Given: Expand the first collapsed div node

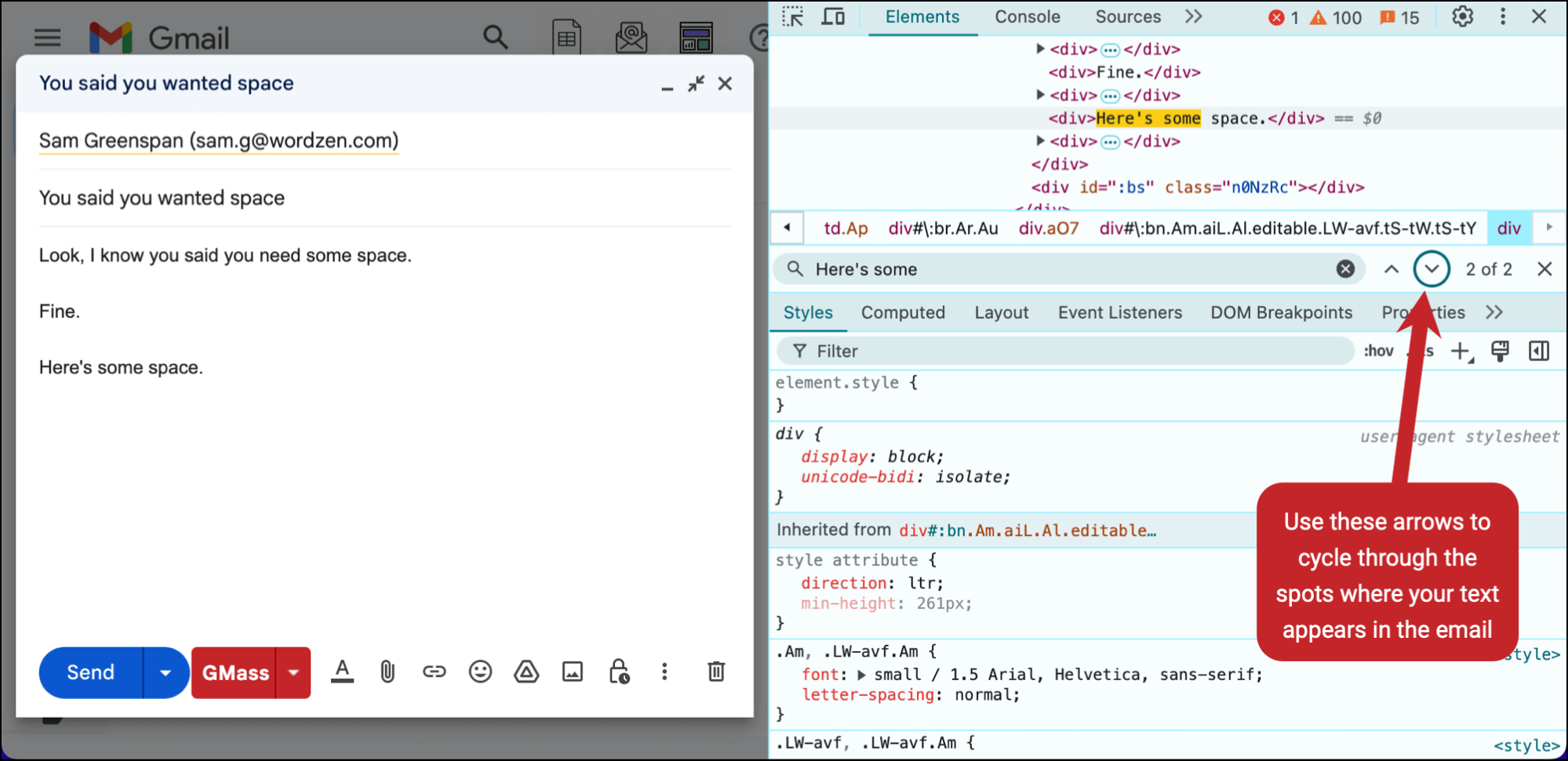Looking at the screenshot, I should 1040,49.
